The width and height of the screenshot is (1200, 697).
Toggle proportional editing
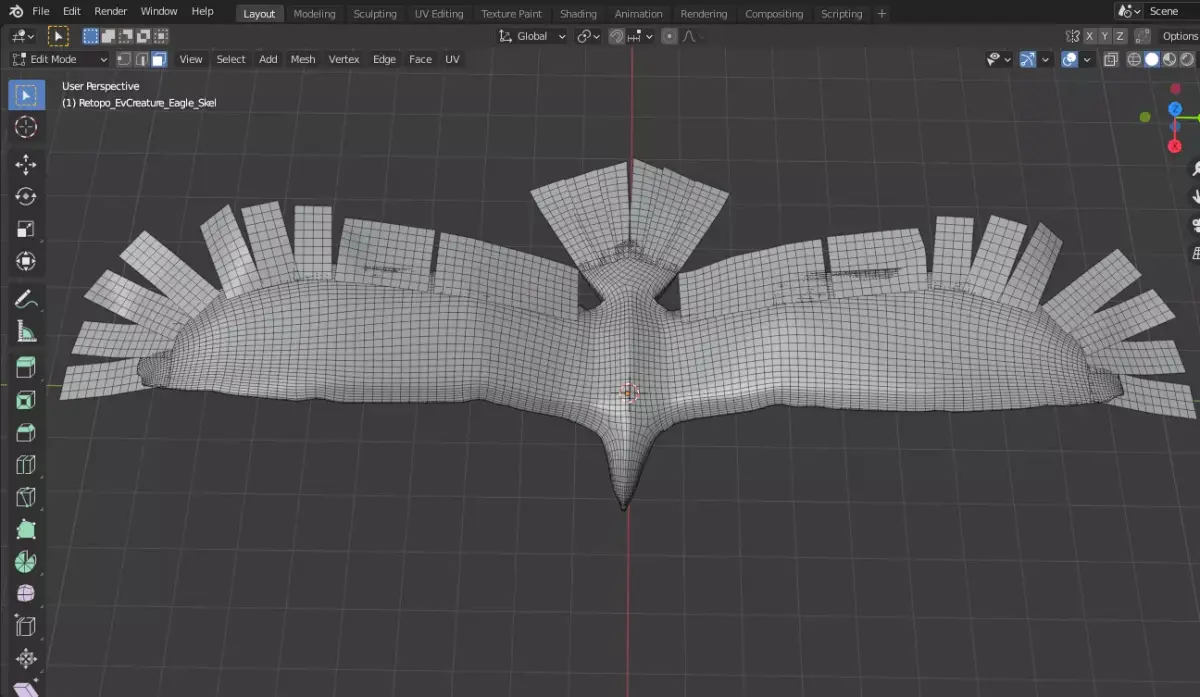669,36
